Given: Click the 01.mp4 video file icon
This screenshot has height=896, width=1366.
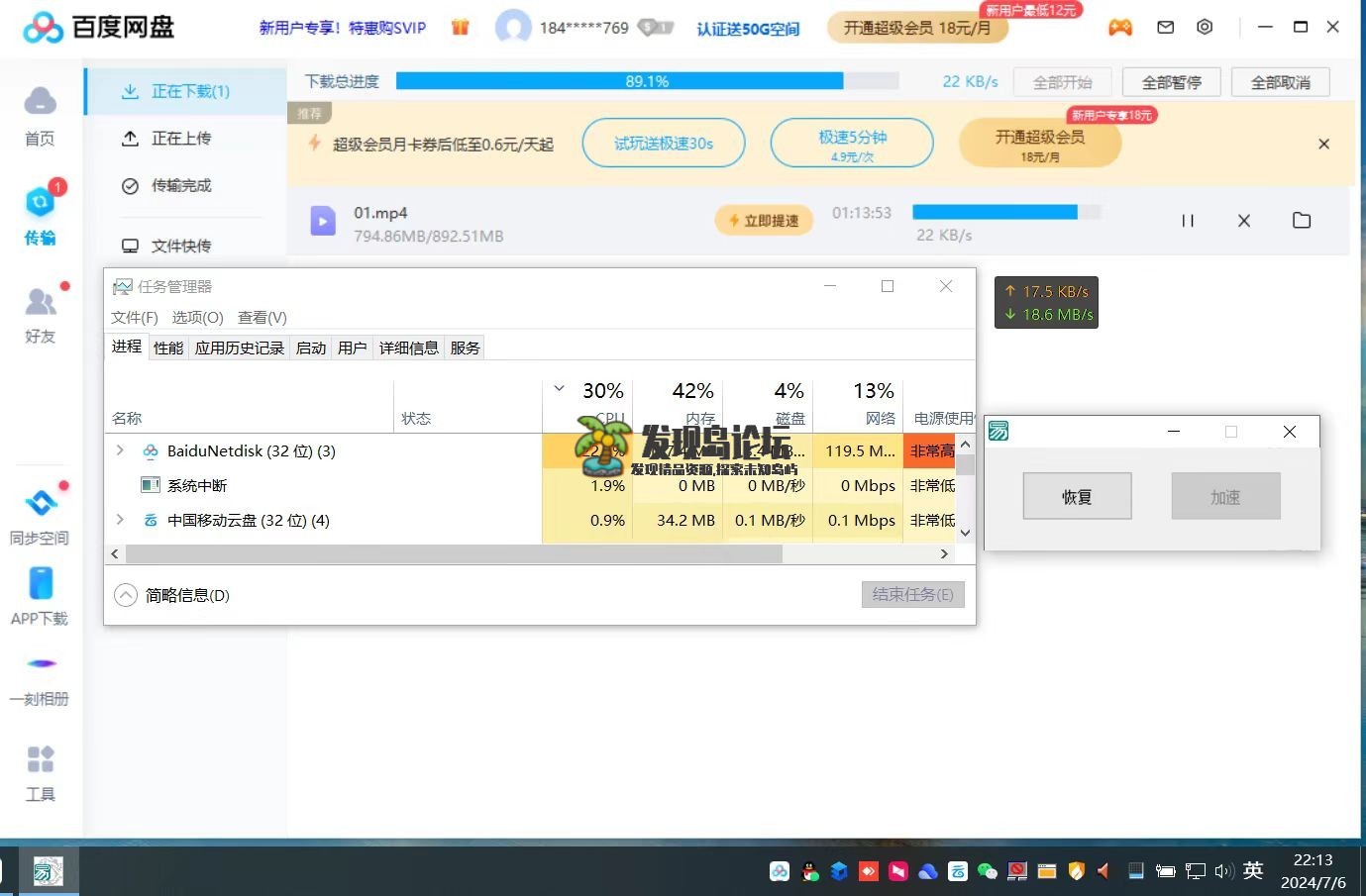Looking at the screenshot, I should pos(323,221).
